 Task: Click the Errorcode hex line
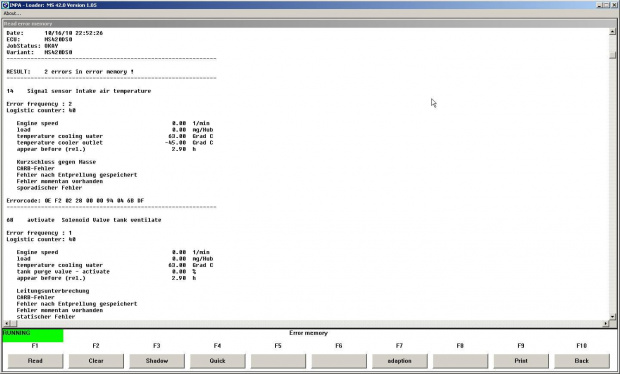click(75, 200)
